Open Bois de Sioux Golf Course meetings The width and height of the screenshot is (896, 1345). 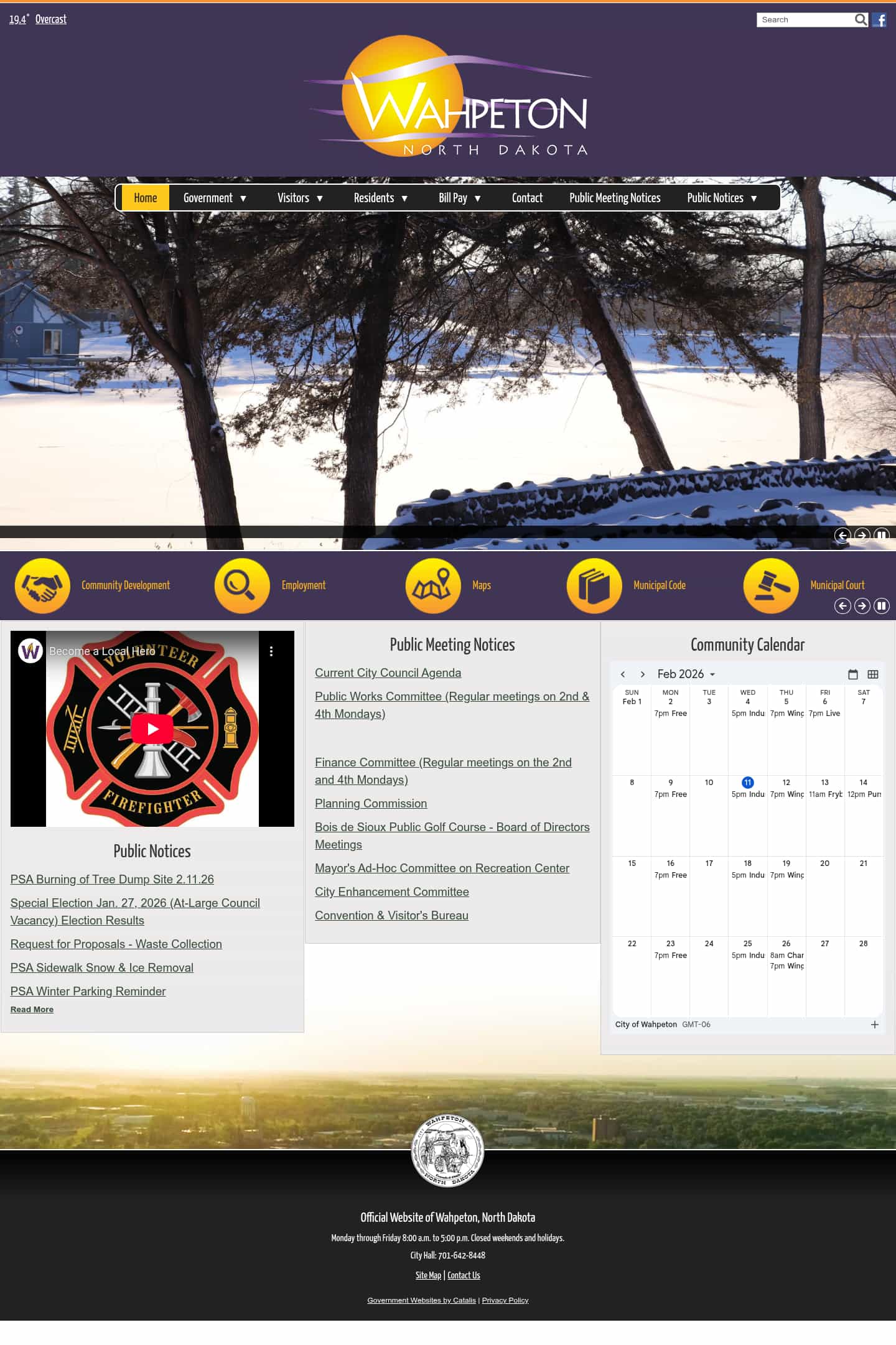tap(452, 836)
